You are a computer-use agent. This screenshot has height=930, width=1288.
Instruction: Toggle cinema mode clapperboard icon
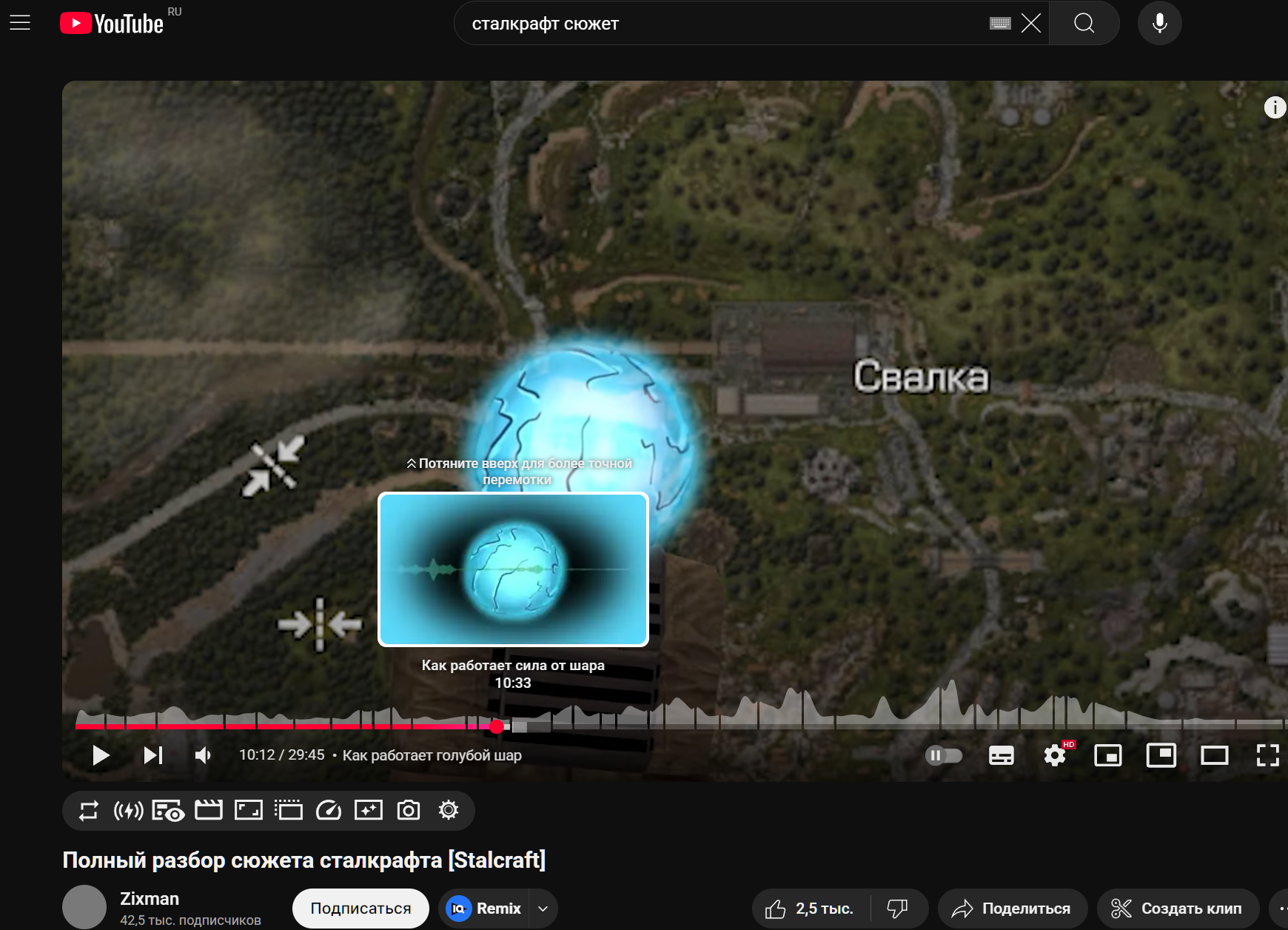209,810
